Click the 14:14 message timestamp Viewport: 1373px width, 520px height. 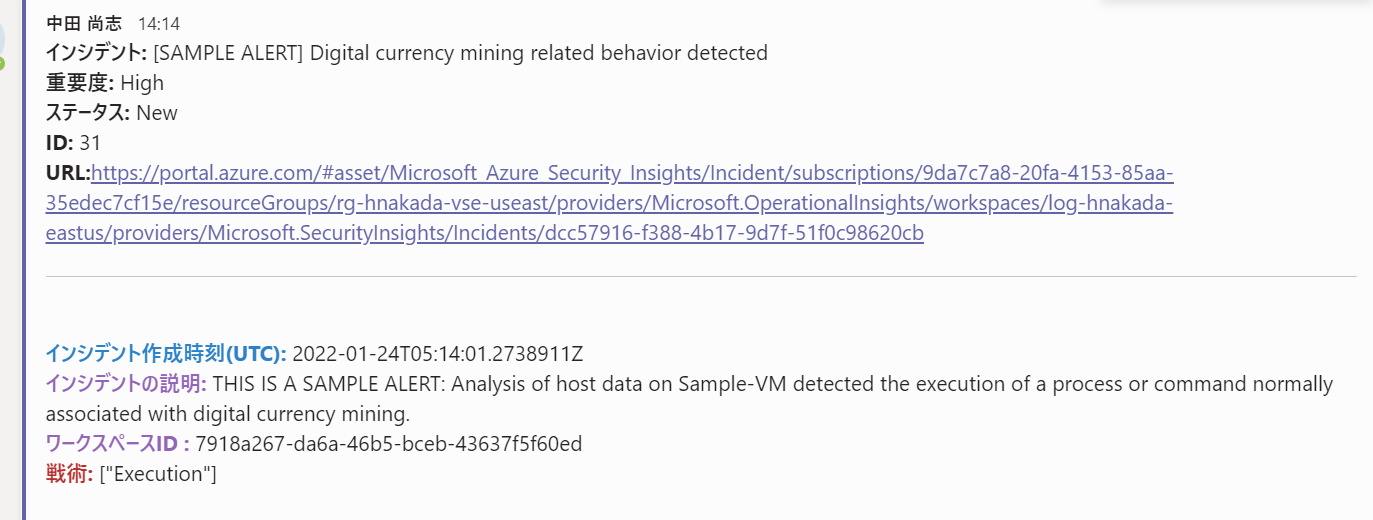[159, 23]
